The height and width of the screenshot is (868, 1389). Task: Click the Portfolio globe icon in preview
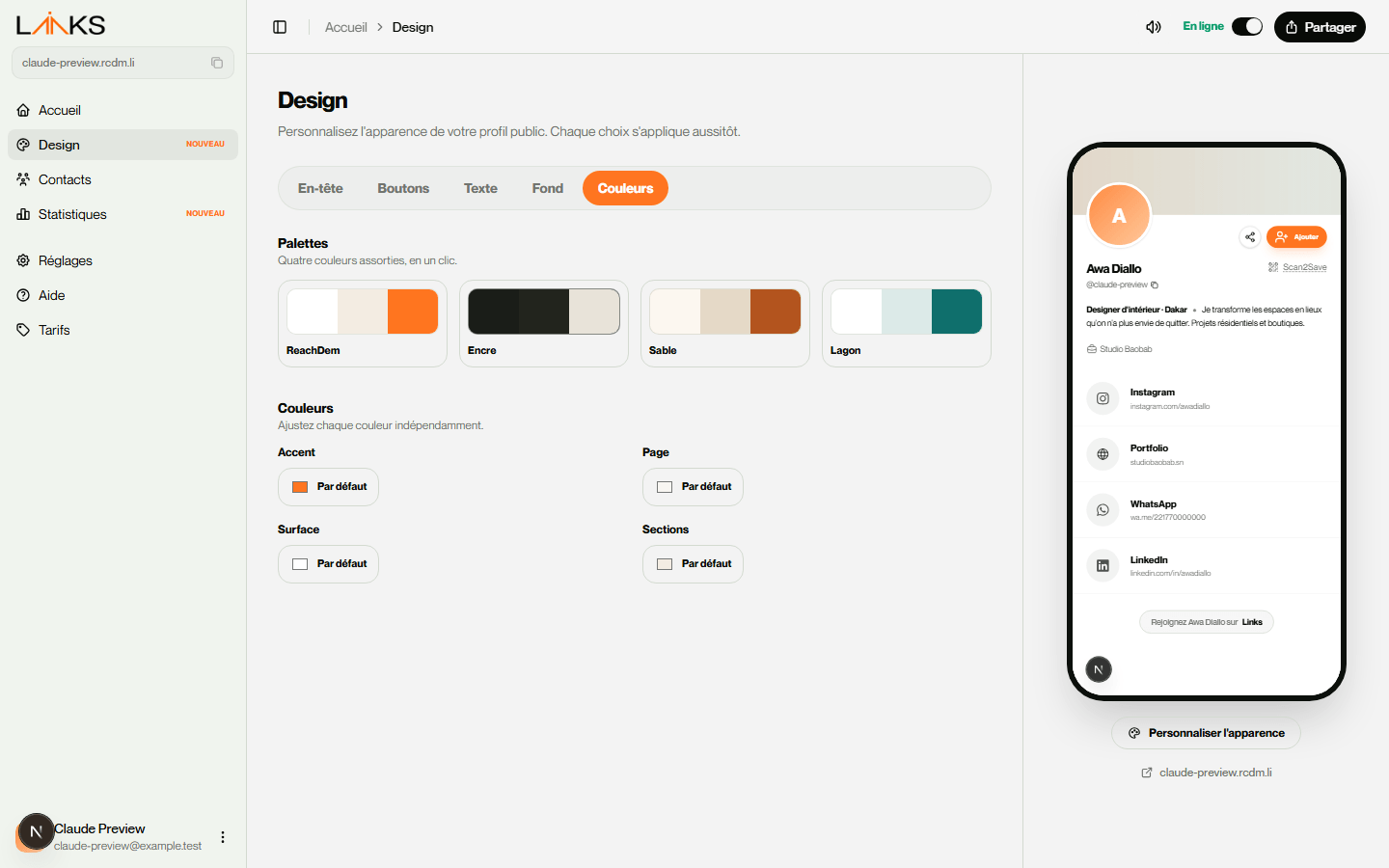click(x=1103, y=454)
